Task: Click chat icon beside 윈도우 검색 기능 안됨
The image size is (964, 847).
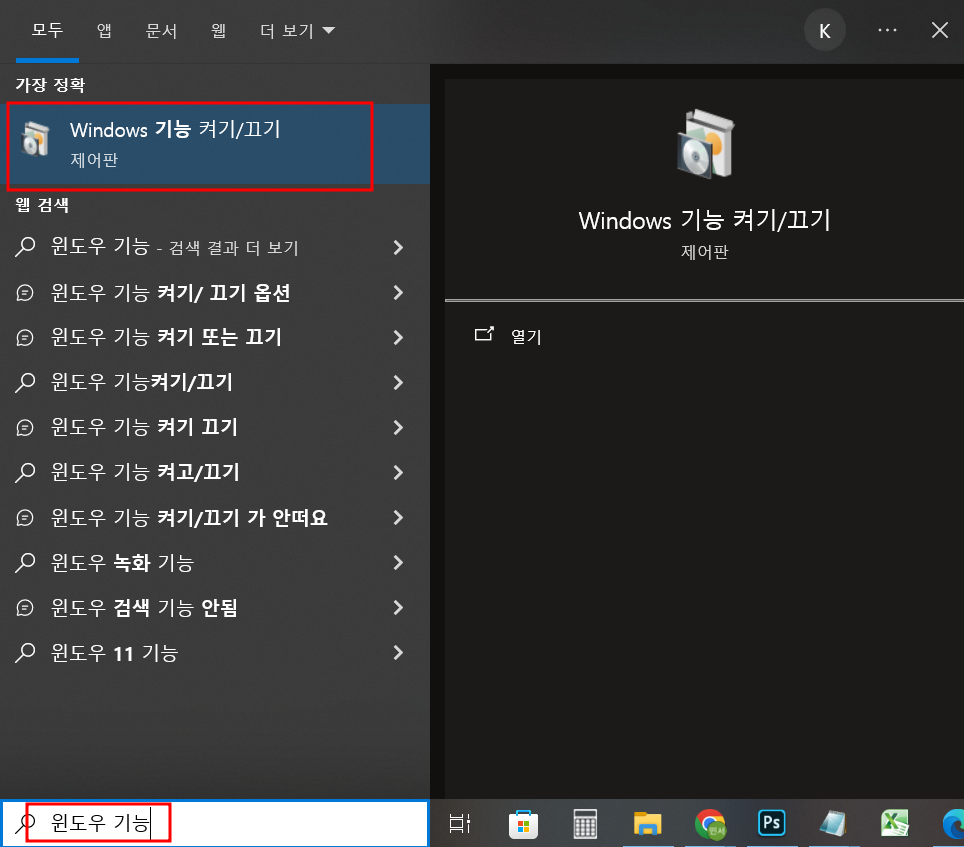Action: click(25, 607)
